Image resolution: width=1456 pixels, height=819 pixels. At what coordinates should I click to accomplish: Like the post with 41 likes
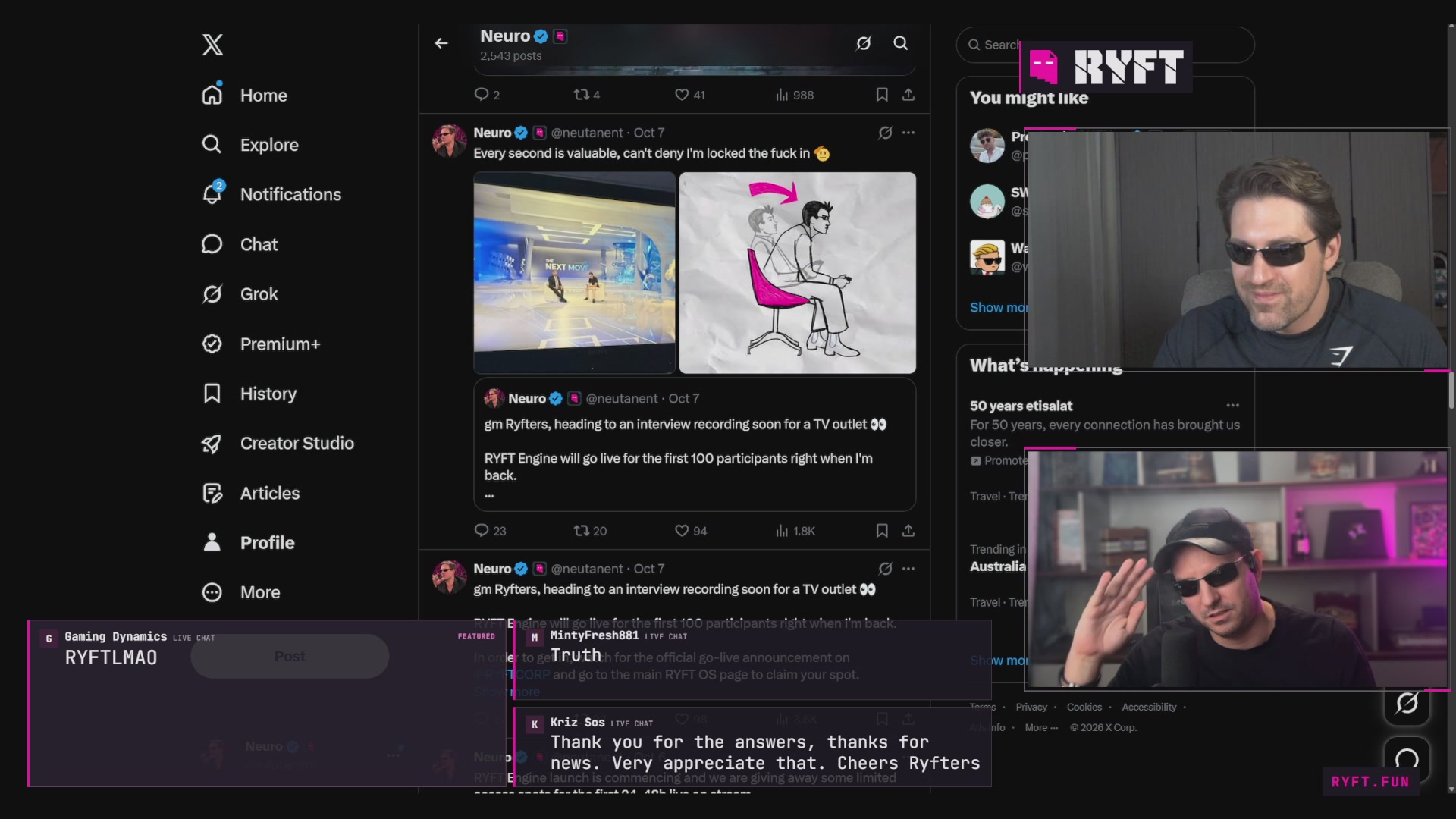coord(690,95)
